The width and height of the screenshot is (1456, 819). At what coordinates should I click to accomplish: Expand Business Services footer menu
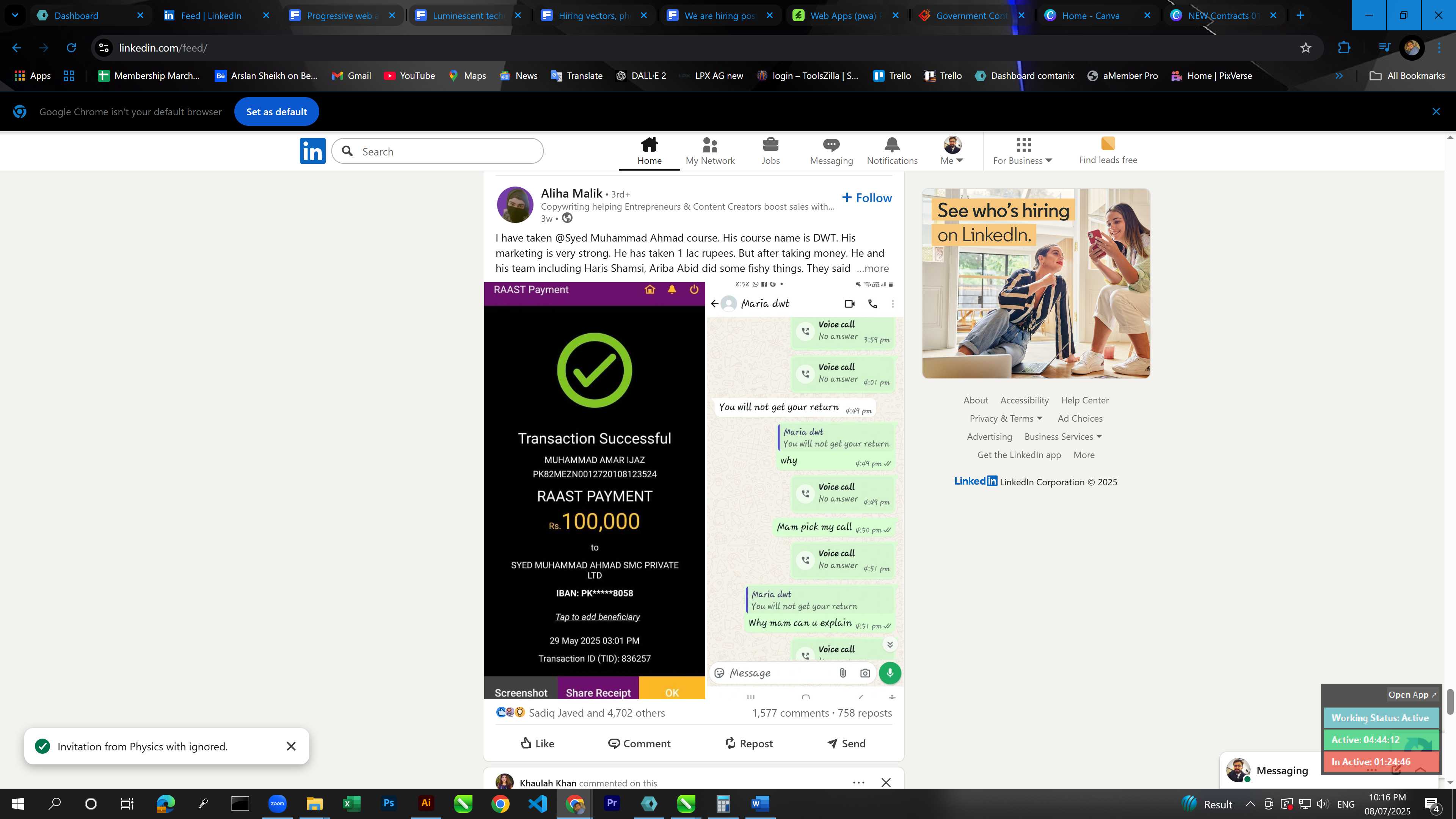1063,437
